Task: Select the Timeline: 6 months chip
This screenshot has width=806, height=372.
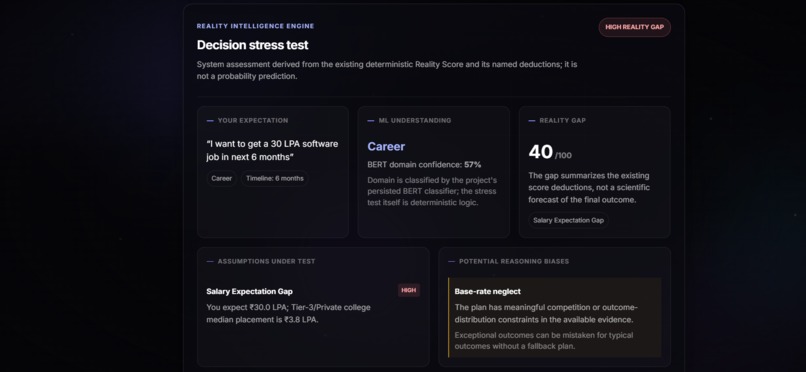Action: (x=274, y=179)
